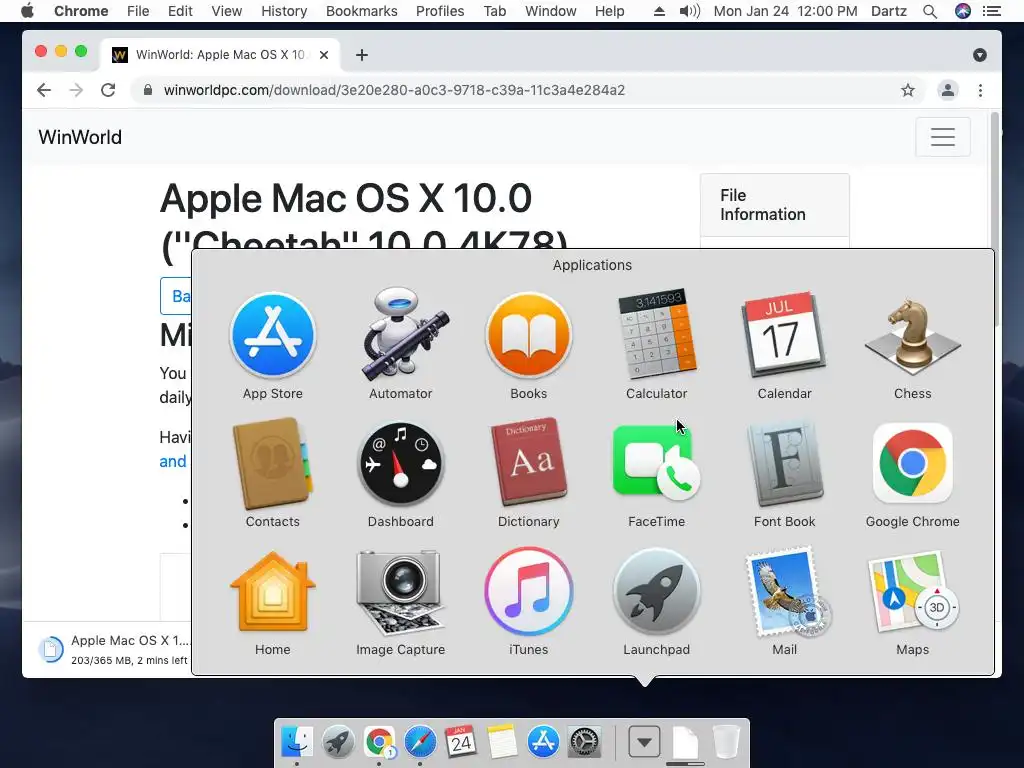Close the WinWorld browser tab
The image size is (1024, 768).
pyautogui.click(x=323, y=55)
